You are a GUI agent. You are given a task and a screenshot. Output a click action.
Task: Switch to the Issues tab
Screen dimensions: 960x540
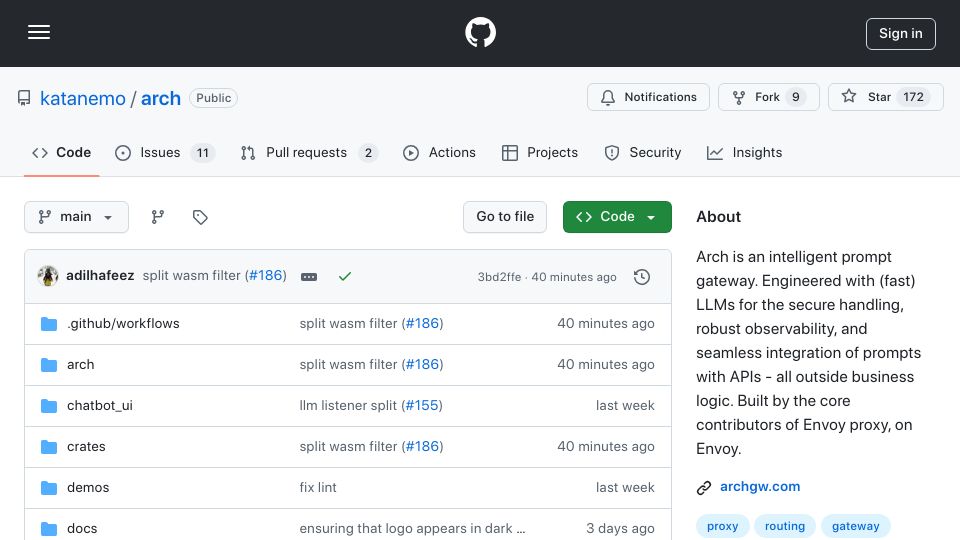click(x=165, y=152)
